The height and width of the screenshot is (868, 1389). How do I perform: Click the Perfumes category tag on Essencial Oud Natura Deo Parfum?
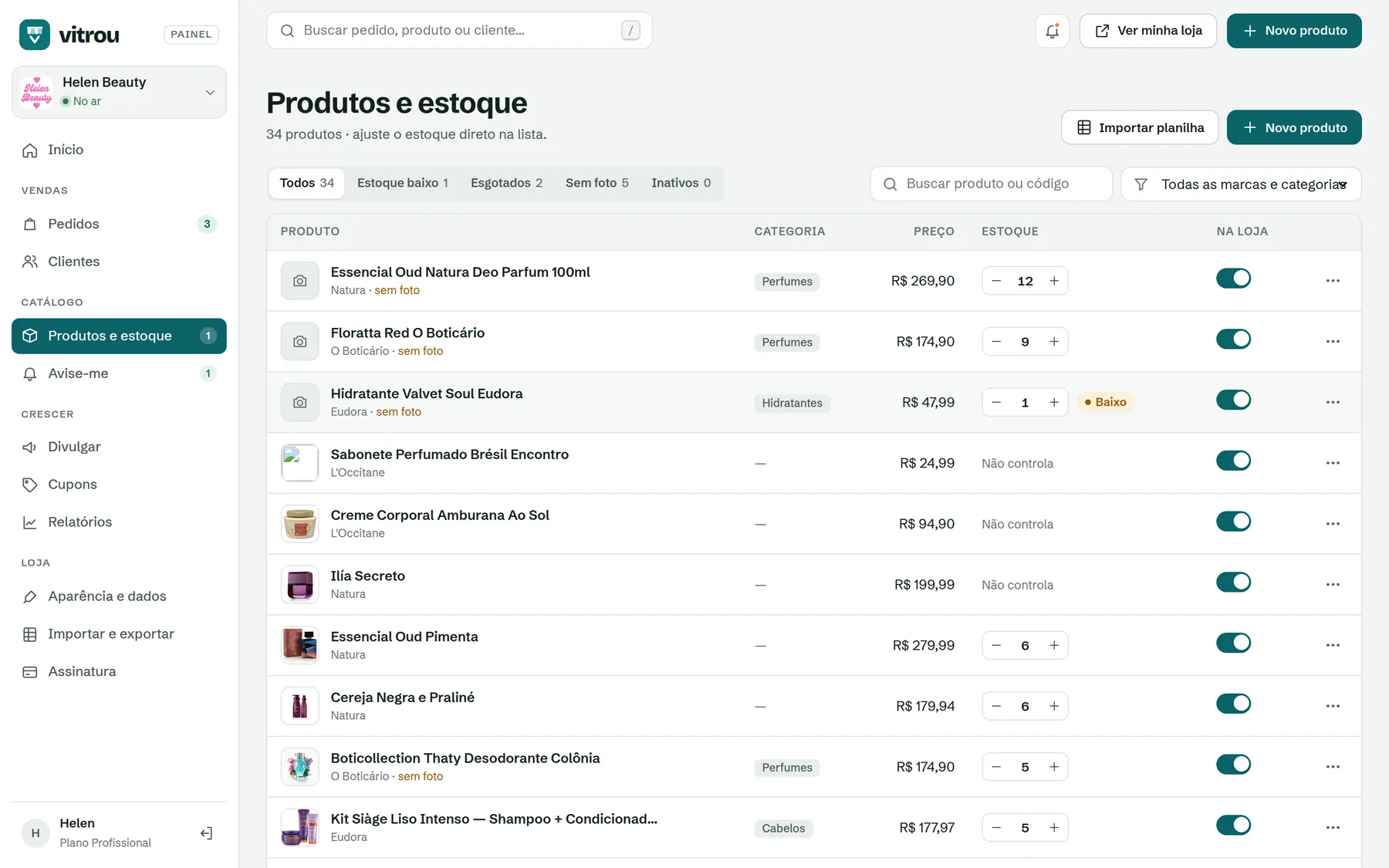pos(787,282)
